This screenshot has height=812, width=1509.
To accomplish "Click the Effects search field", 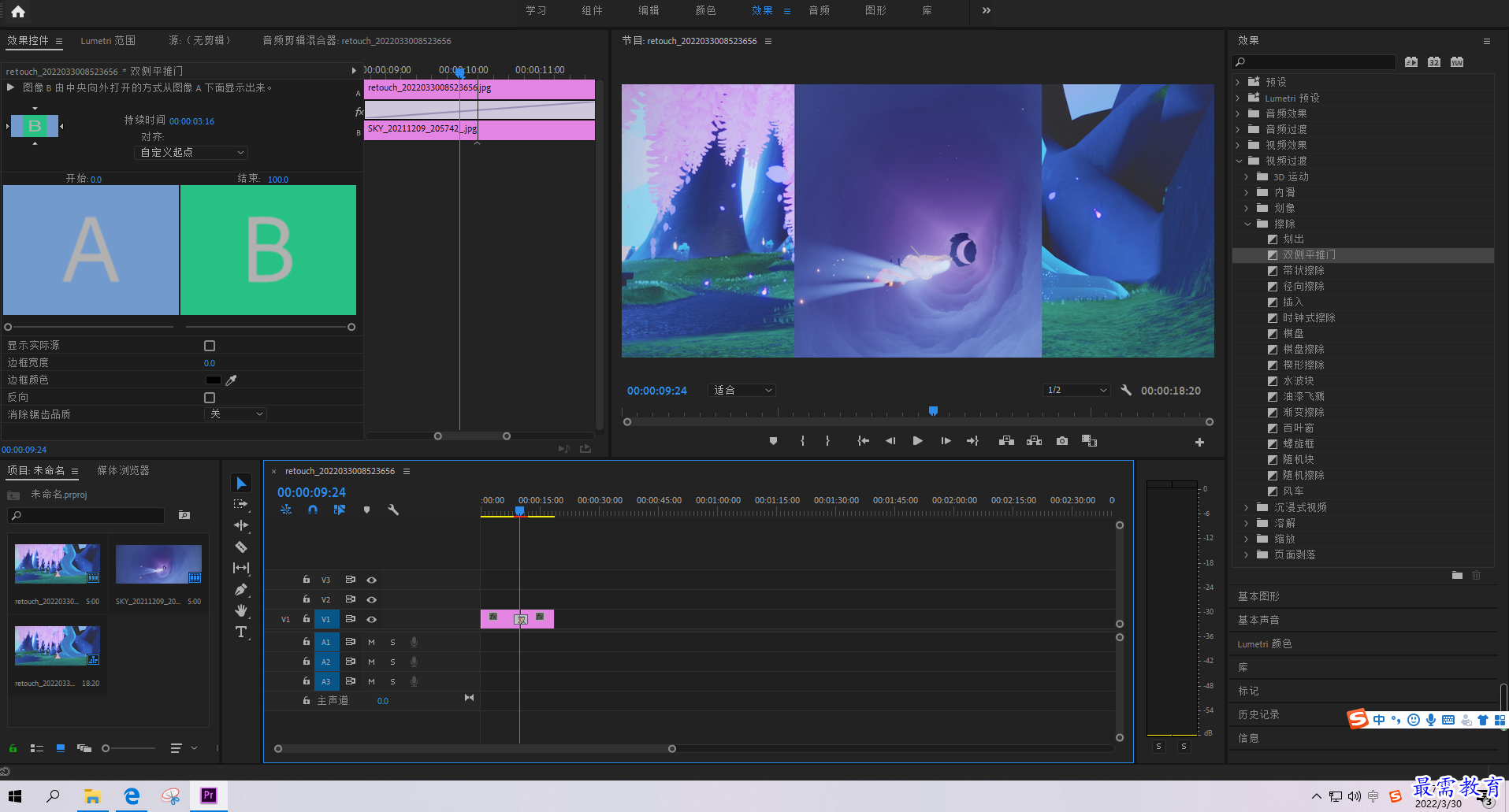I will (1314, 61).
